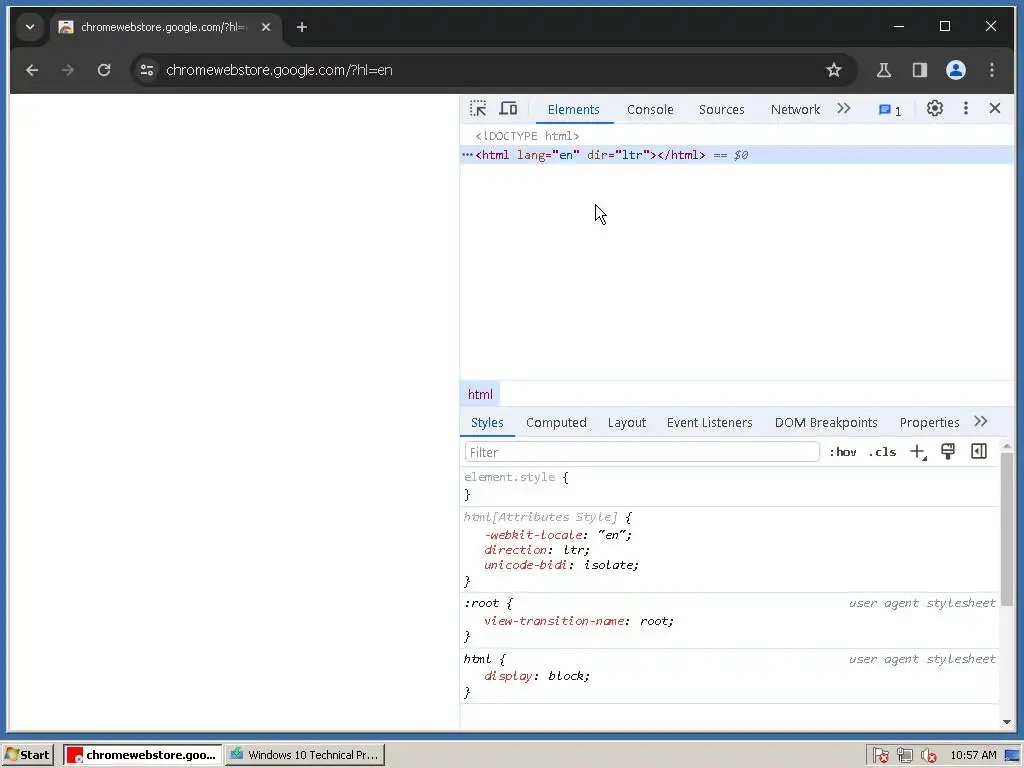
Task: Switch to Windows 10 Technical Preview taskbar button
Action: coord(305,755)
